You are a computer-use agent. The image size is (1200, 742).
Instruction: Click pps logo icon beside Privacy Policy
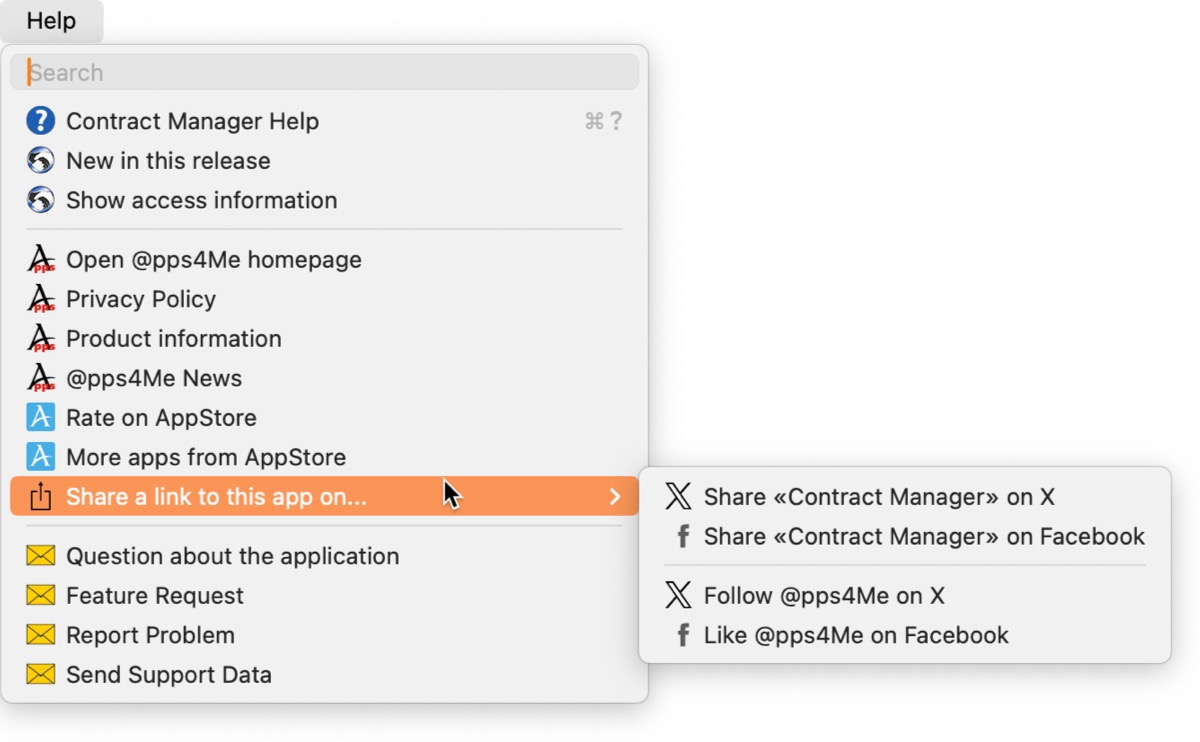click(40, 299)
